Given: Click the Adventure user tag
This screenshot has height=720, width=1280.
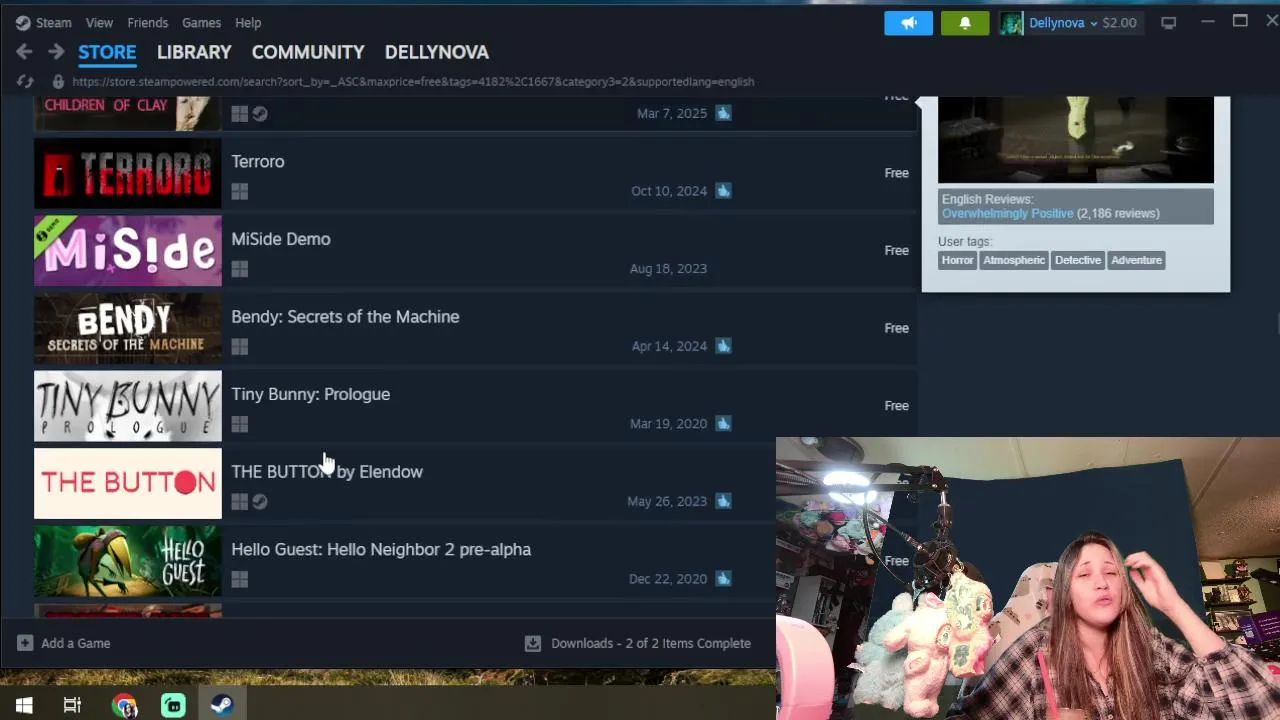Looking at the screenshot, I should point(1137,260).
